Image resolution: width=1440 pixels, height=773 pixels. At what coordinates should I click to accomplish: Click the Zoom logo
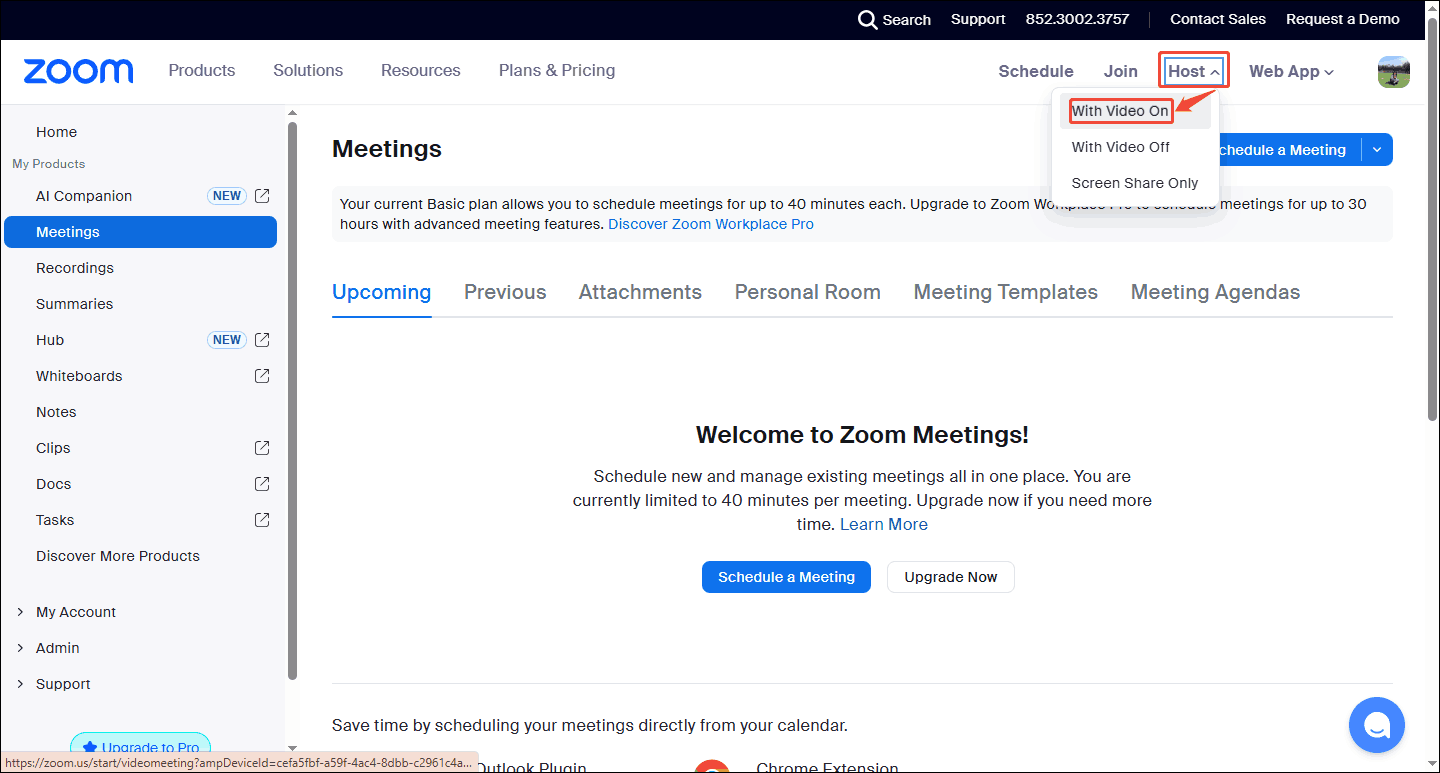point(77,70)
